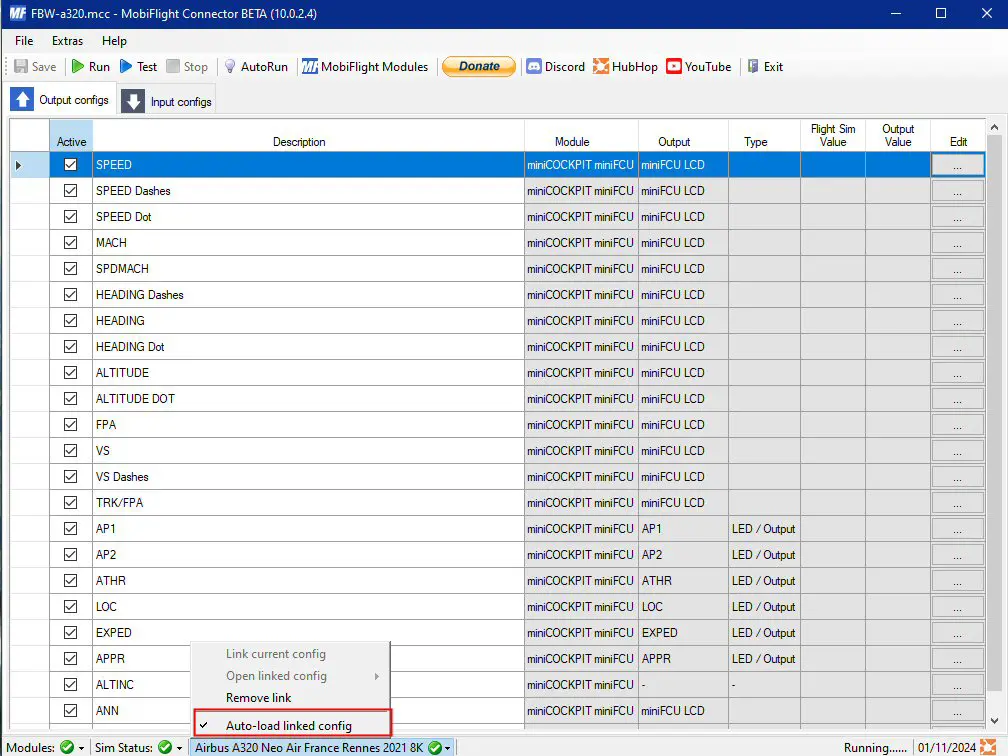Uncheck Active for MACH row
This screenshot has height=756, width=1008.
pos(71,242)
